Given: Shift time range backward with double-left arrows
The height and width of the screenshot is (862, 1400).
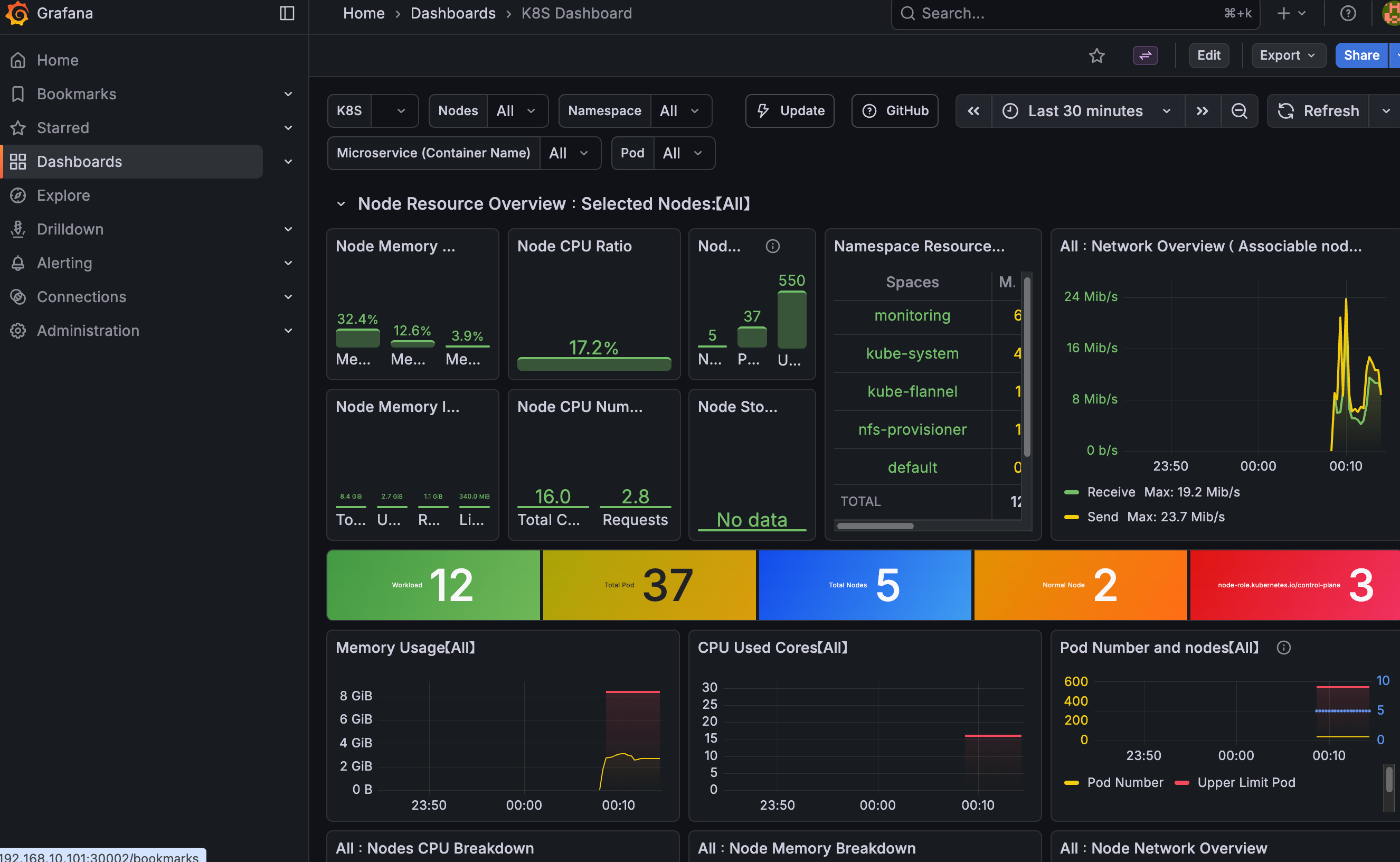Looking at the screenshot, I should point(973,110).
